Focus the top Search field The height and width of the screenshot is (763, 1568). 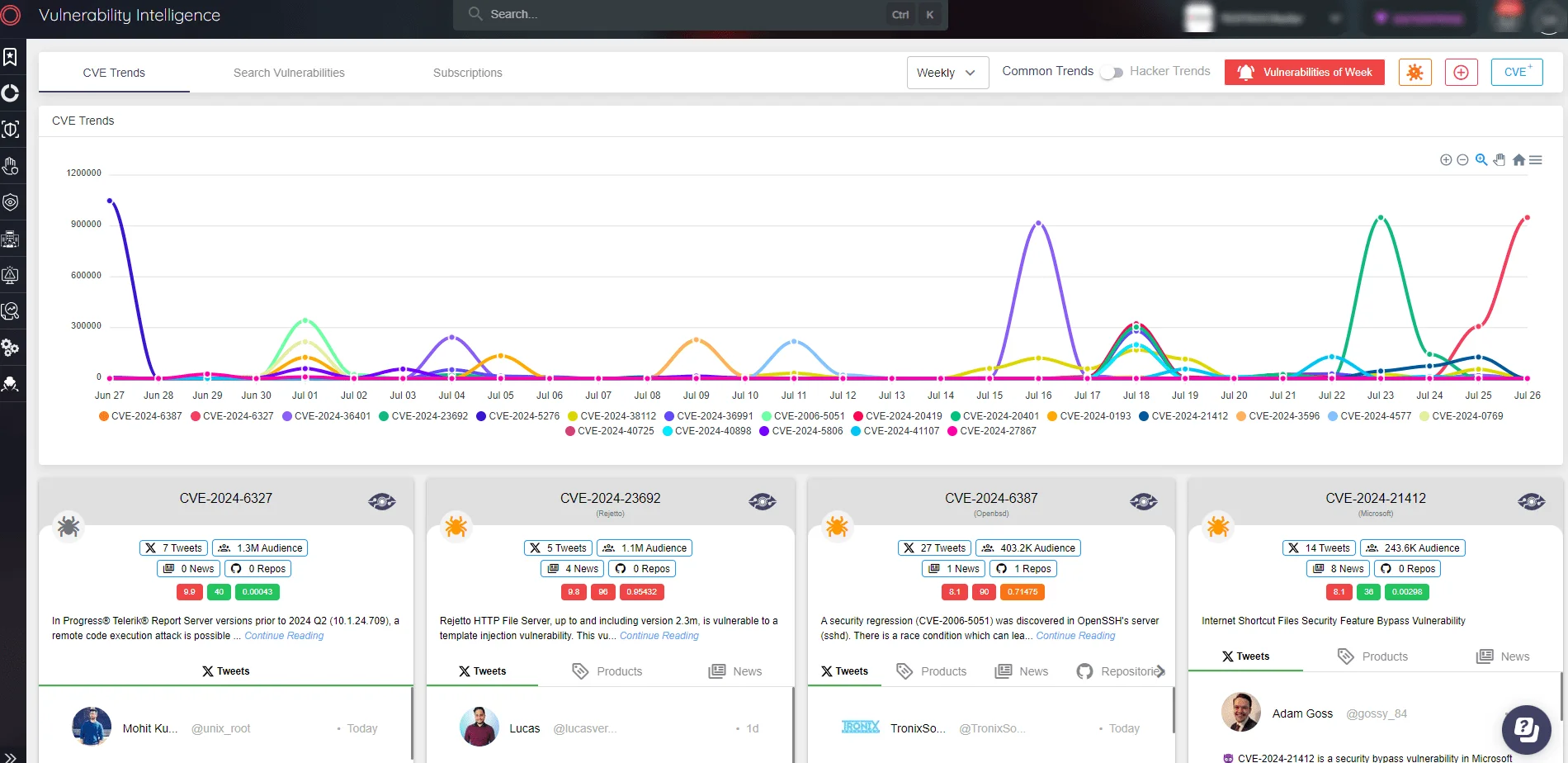701,14
